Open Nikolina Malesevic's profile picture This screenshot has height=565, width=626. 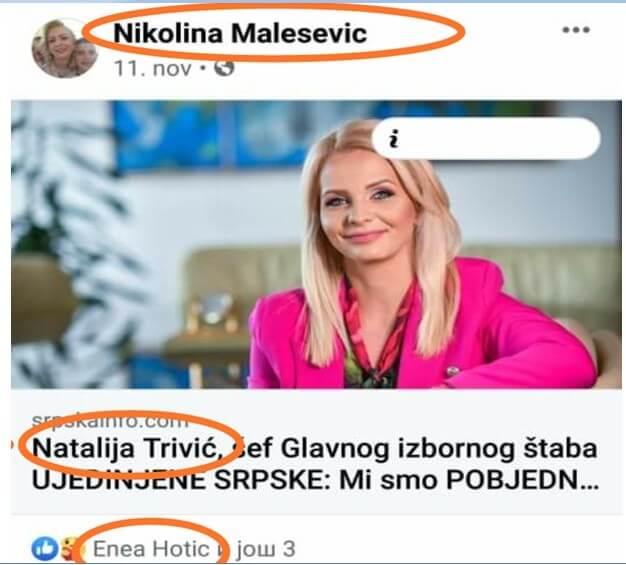[x=65, y=48]
